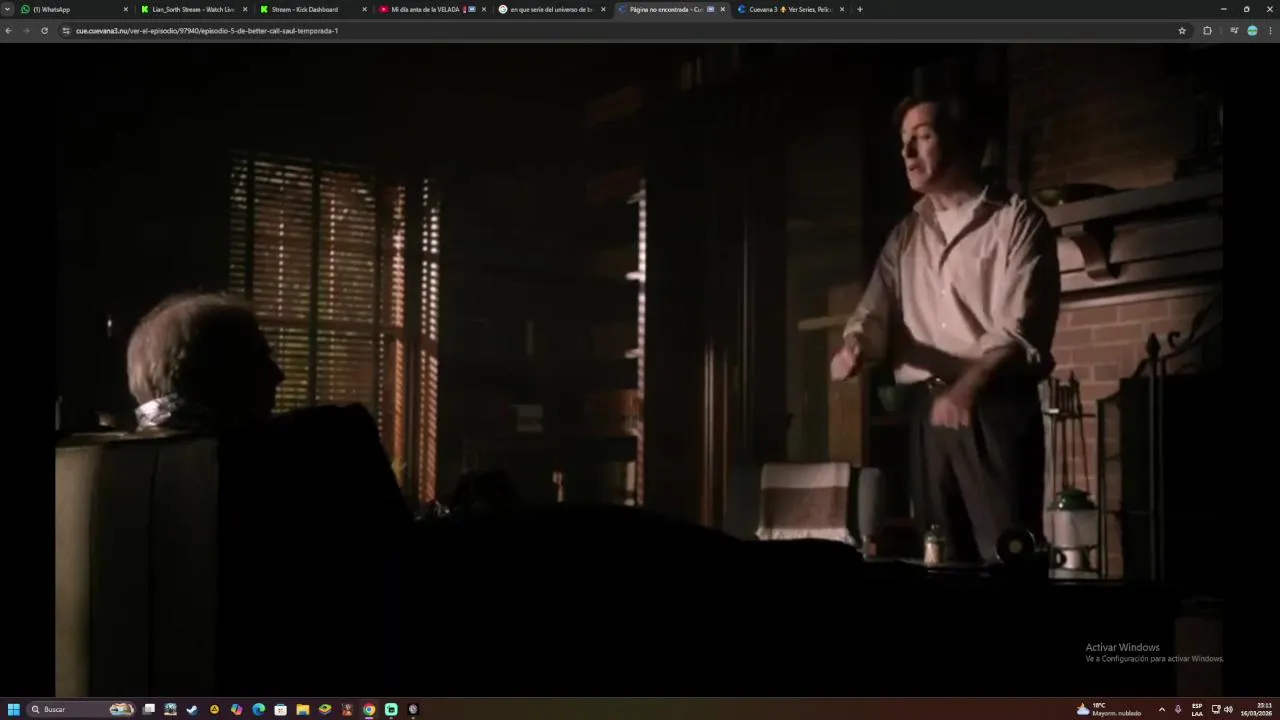1280x720 pixels.
Task: Show hidden system tray icons
Action: pos(1161,709)
